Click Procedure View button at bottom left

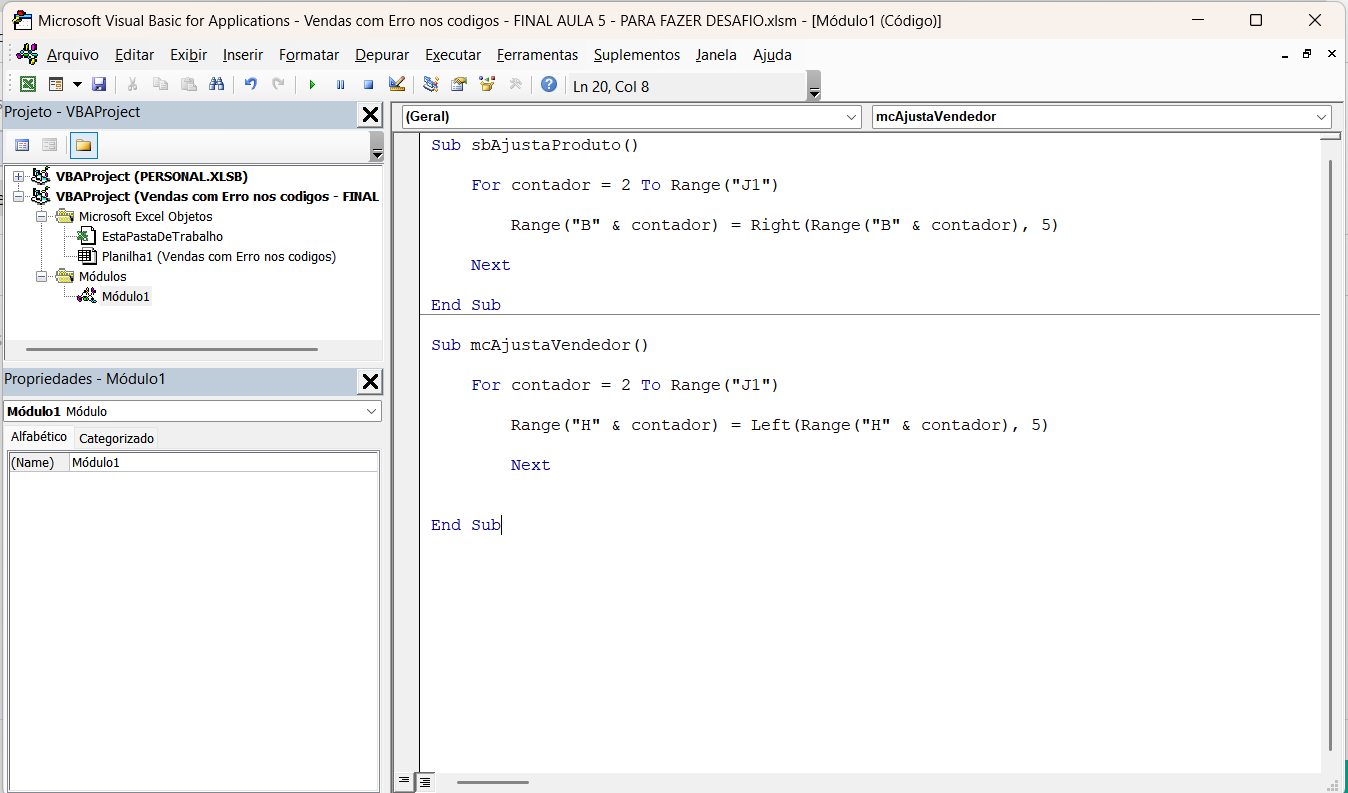coord(404,781)
